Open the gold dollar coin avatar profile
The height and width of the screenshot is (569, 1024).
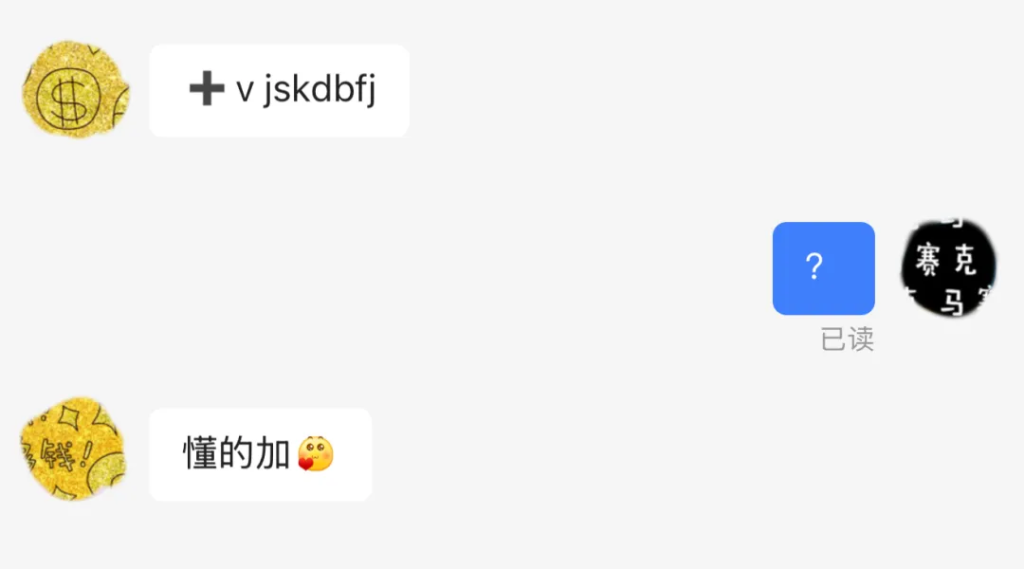(x=76, y=89)
